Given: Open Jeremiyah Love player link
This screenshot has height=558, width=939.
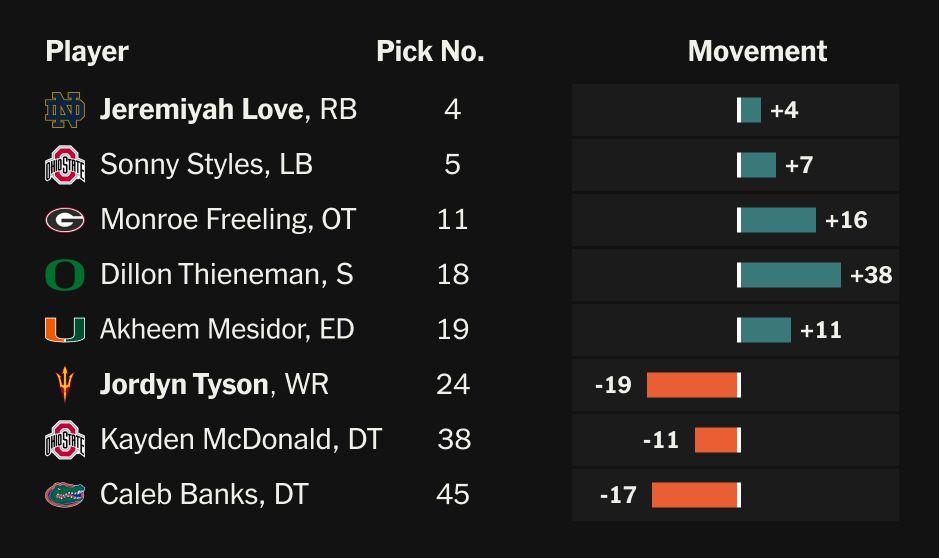Looking at the screenshot, I should click(201, 109).
